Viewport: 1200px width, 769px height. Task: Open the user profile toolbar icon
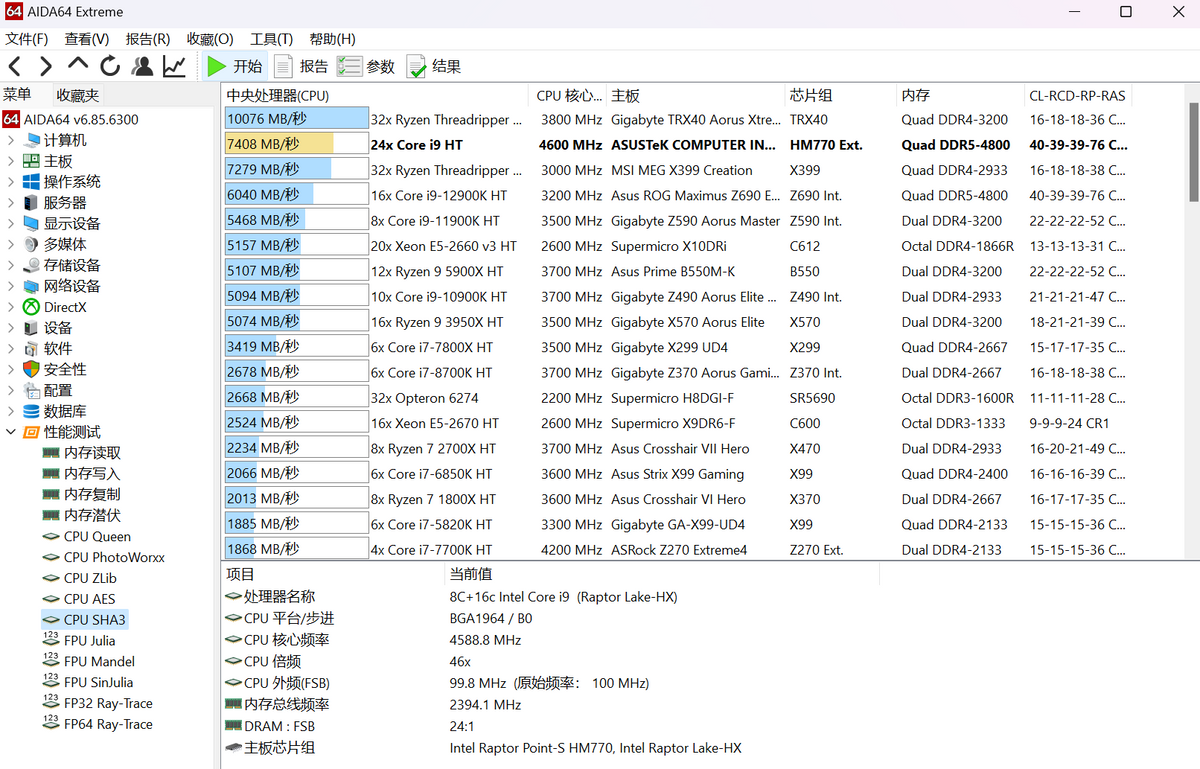[142, 67]
